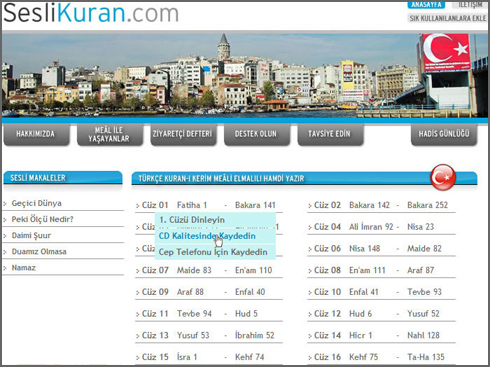Click Cüz 04 Ali İmran 92 row
This screenshot has width=490, height=367.
(381, 227)
